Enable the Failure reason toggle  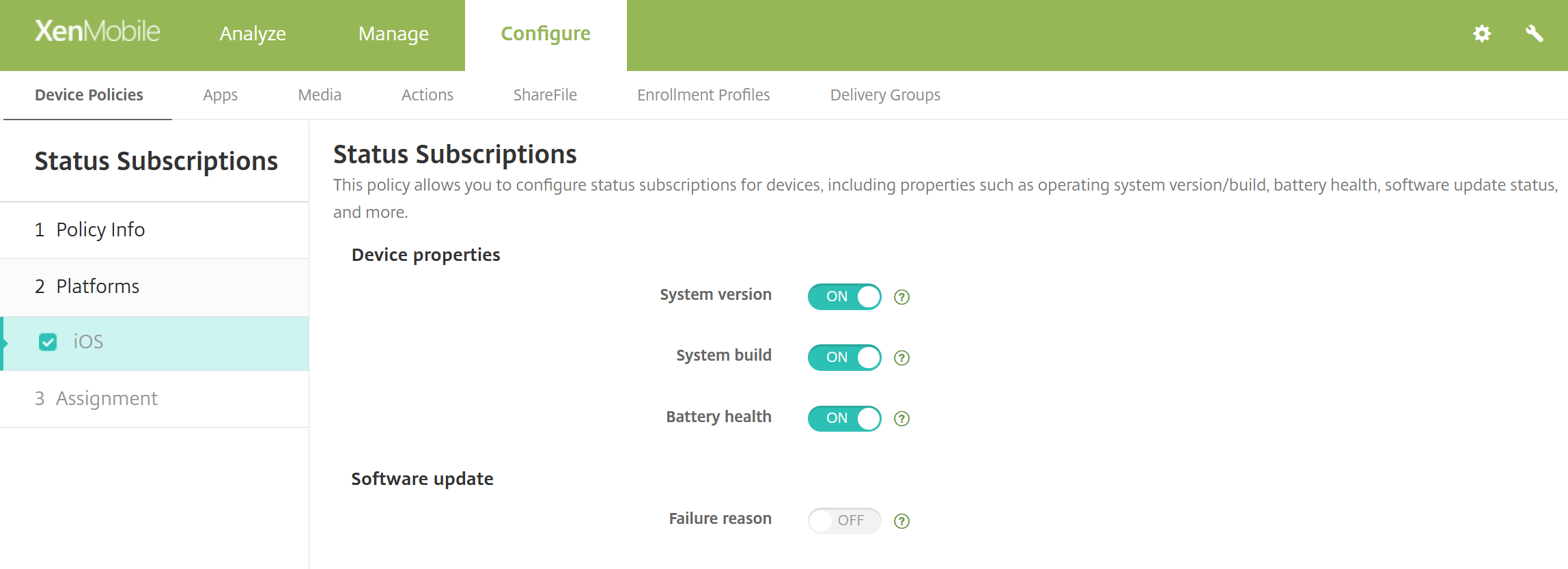tap(844, 520)
